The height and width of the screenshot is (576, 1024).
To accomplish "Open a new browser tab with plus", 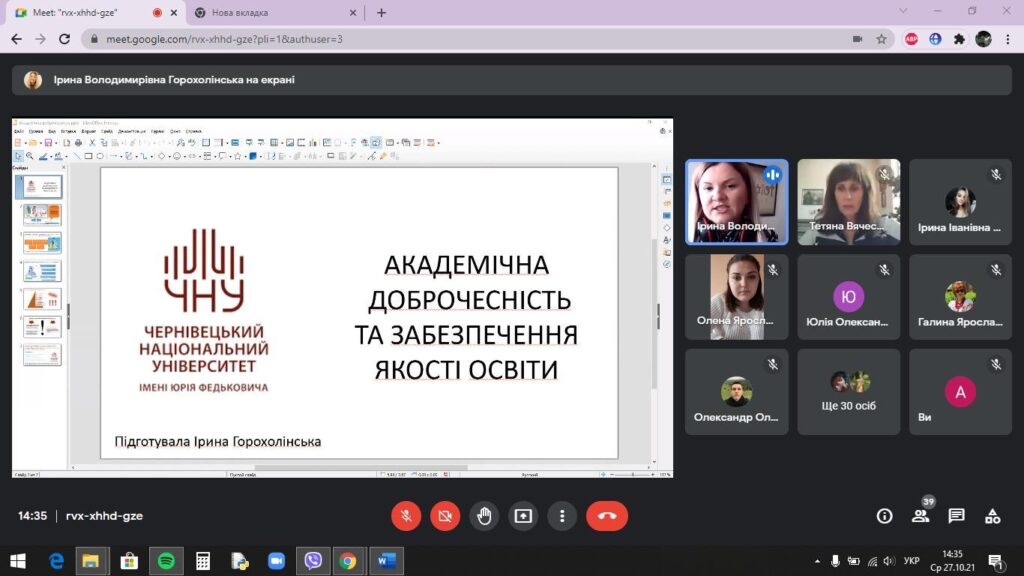I will click(x=381, y=12).
